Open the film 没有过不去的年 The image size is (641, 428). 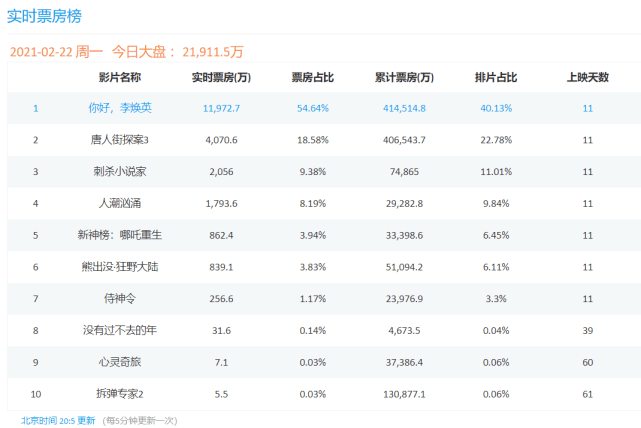coord(120,330)
